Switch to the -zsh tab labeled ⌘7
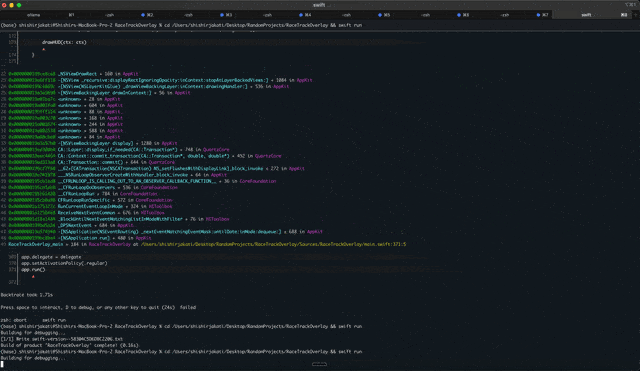Screen dimensions: 640x371 pos(513,15)
